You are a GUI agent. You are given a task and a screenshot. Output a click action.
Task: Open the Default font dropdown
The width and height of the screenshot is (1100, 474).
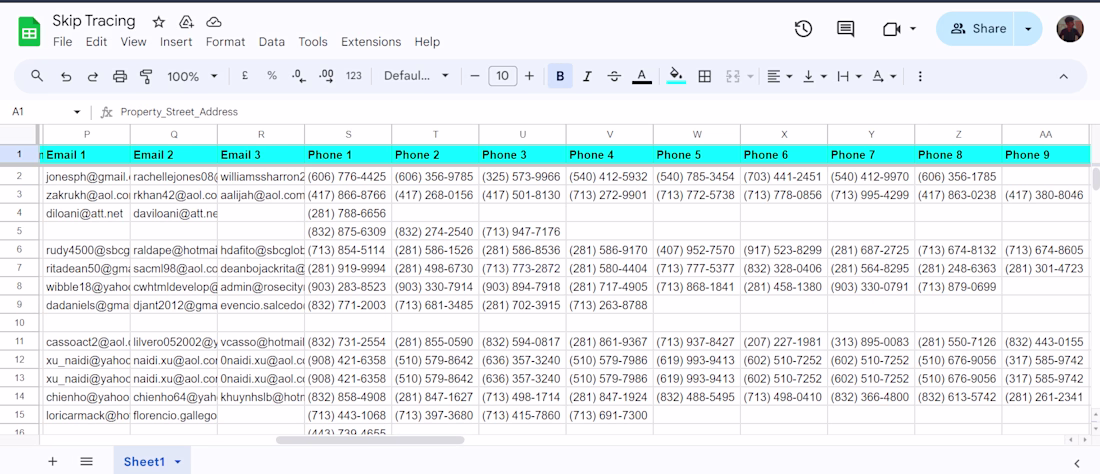[x=416, y=76]
